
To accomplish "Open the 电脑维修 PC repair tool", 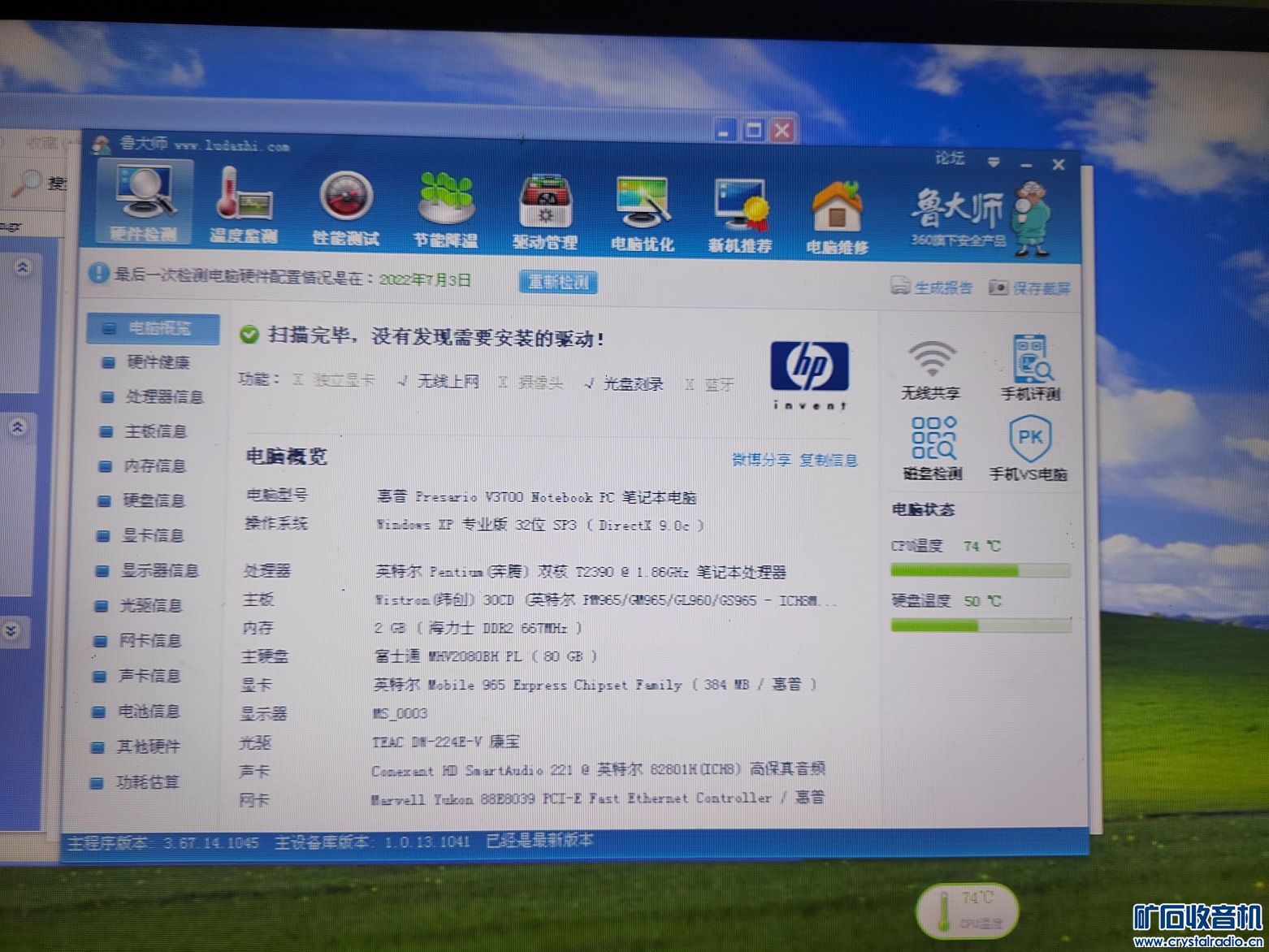I will click(837, 218).
